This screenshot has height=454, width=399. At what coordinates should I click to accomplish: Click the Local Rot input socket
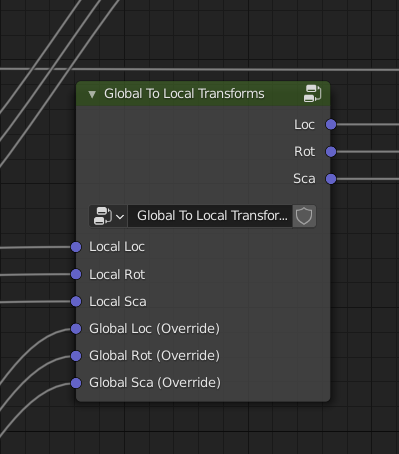(x=76, y=274)
